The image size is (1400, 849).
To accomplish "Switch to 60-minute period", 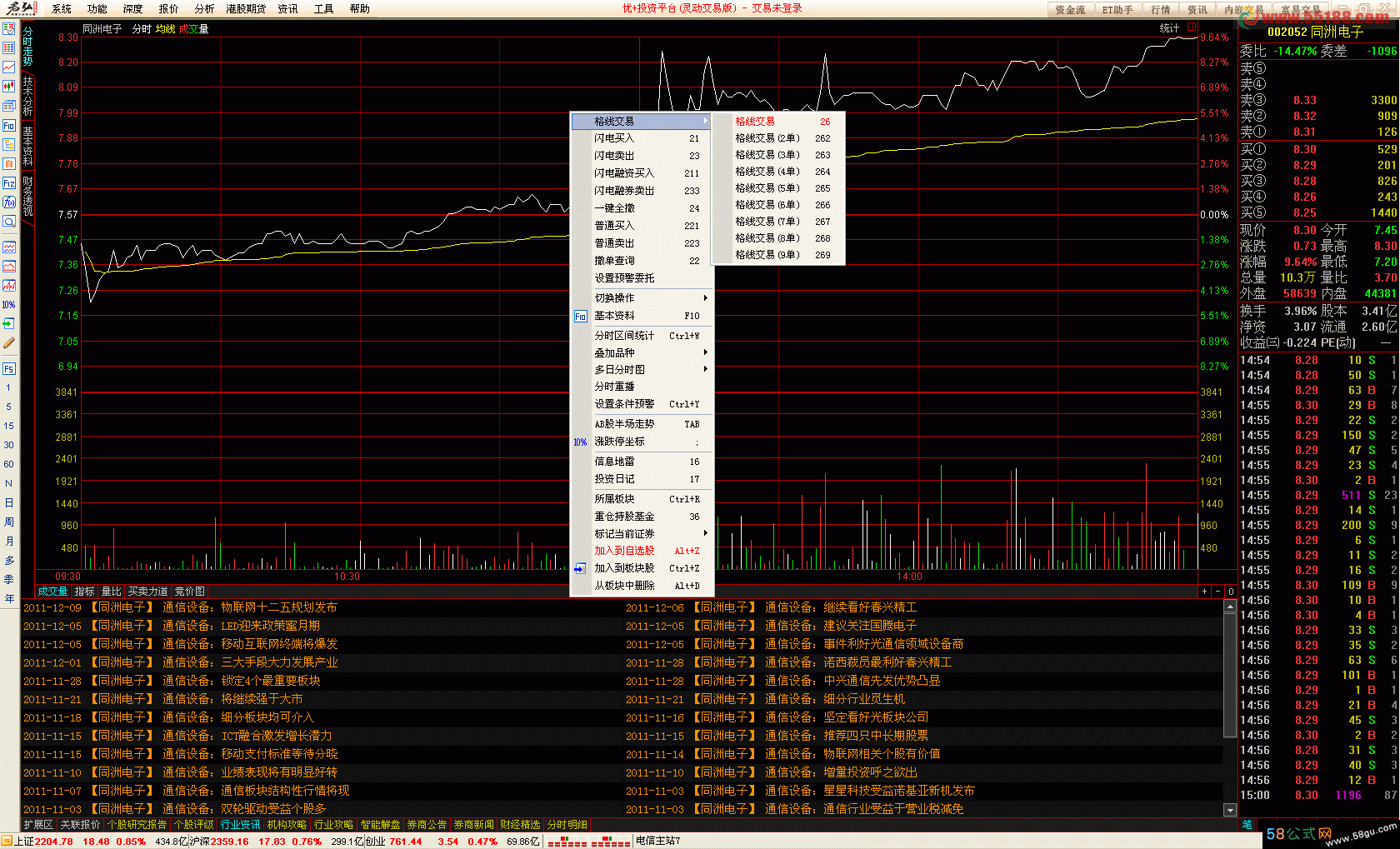I will (9, 464).
